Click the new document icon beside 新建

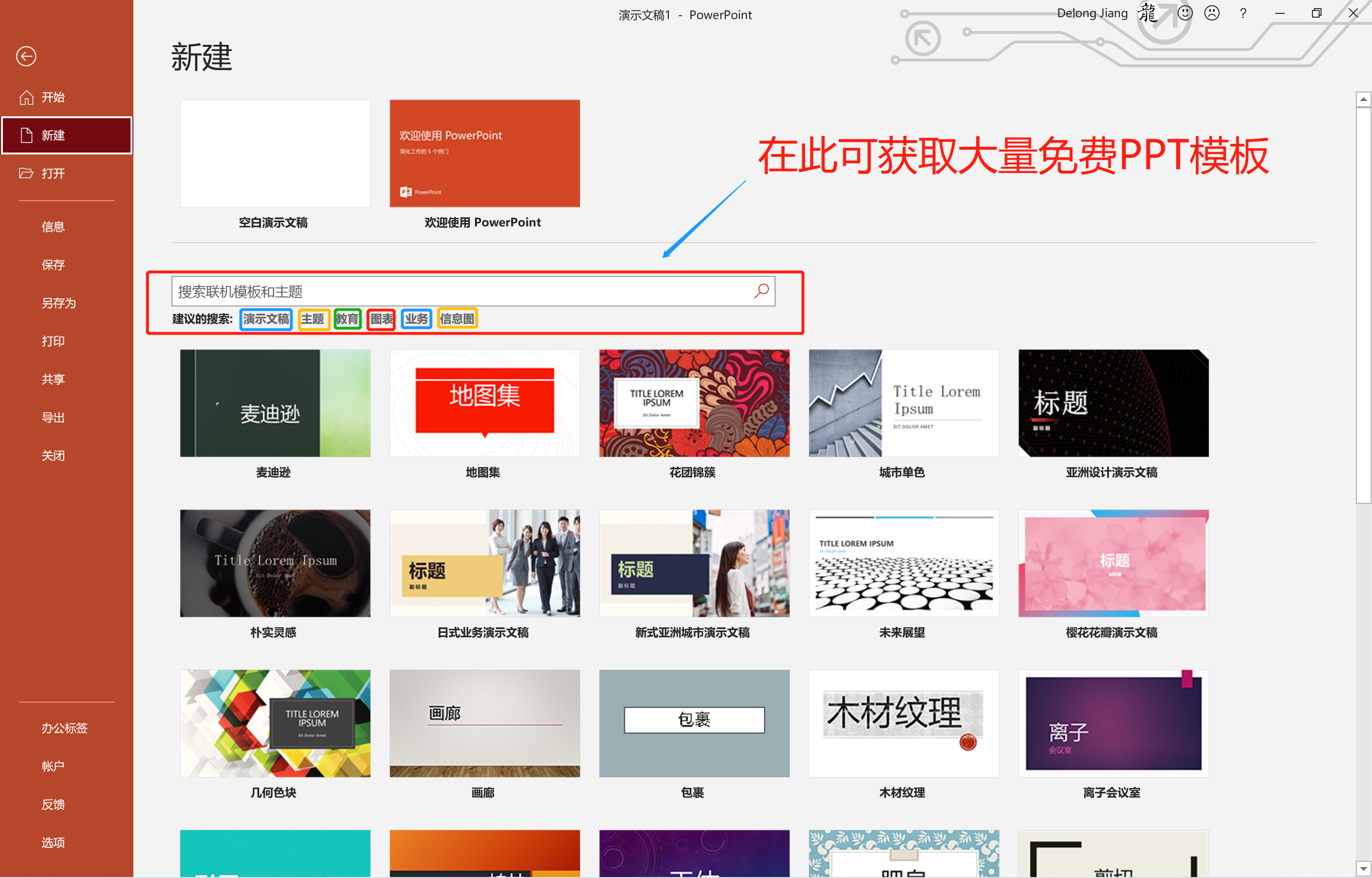(26, 135)
